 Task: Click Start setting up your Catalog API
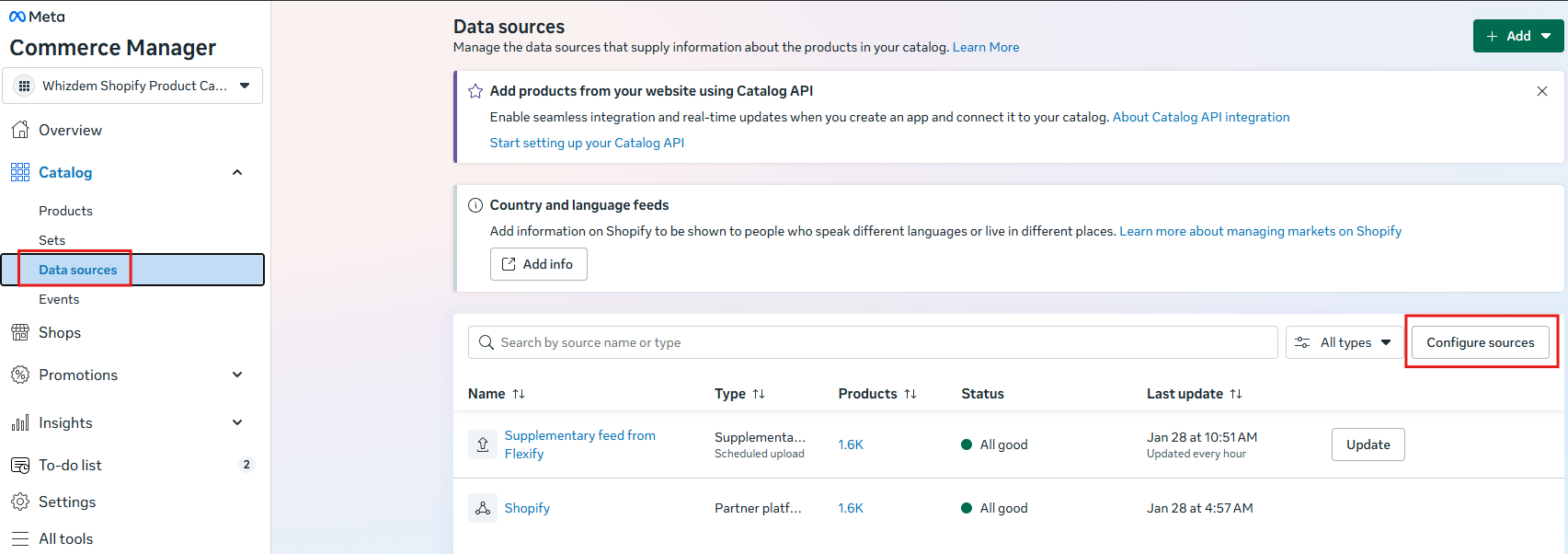(587, 143)
